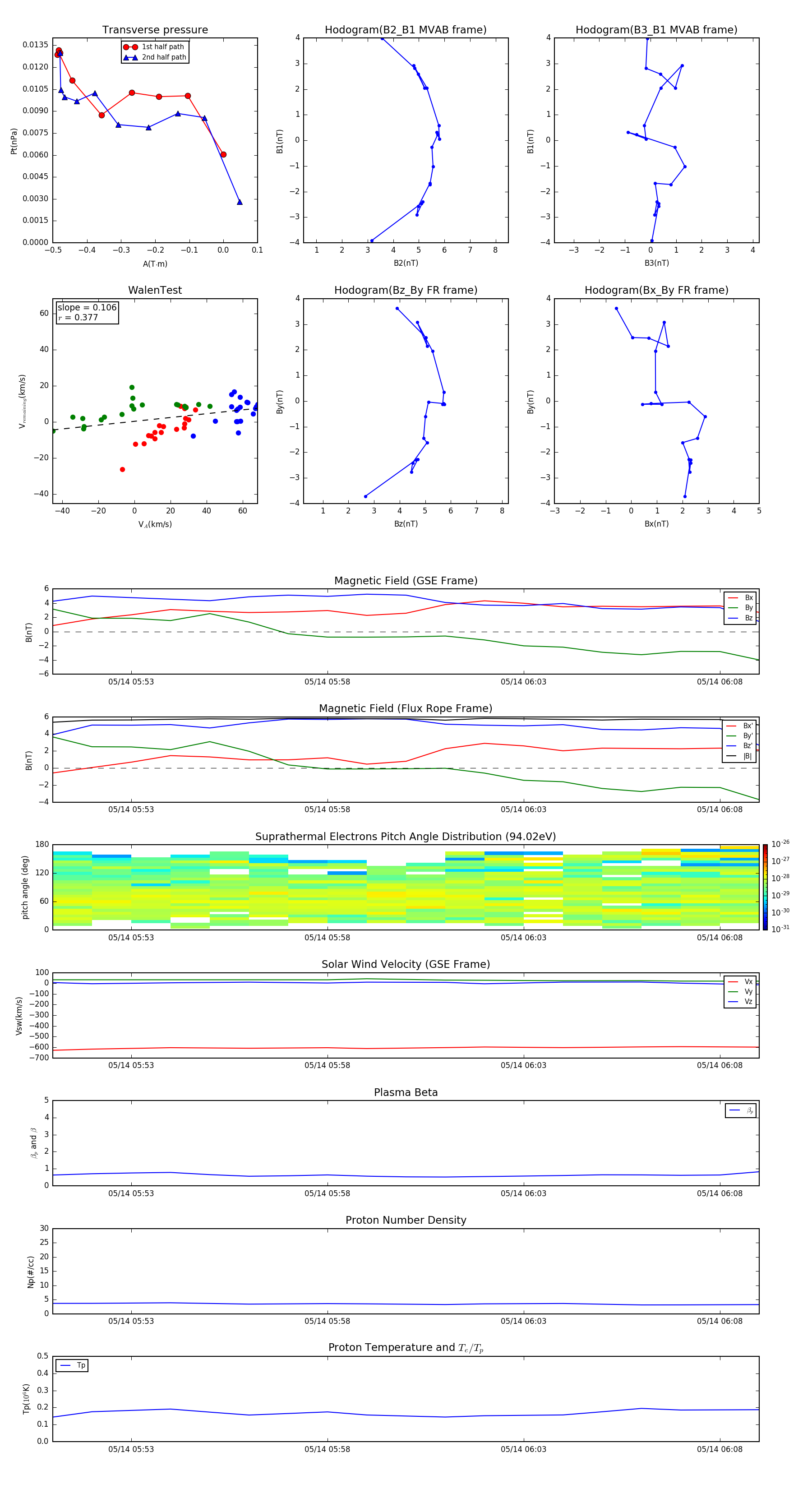Click the Suprathermal Electrons Pitch Angle Distribution title
Image resolution: width=812 pixels, height=1489 pixels.
pos(406,837)
